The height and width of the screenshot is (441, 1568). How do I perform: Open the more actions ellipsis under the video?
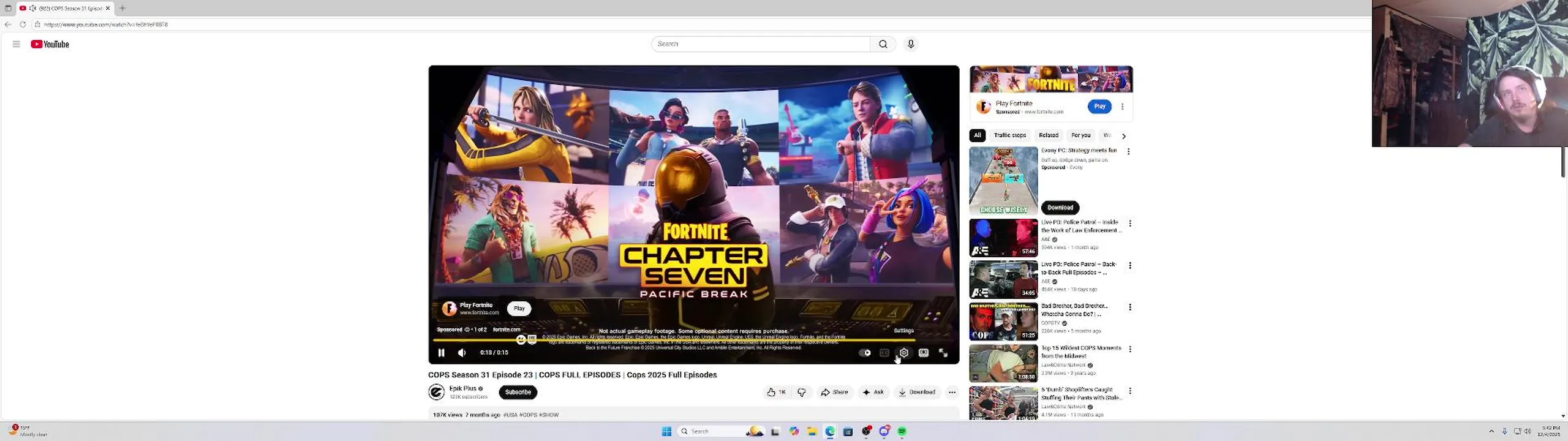point(952,393)
